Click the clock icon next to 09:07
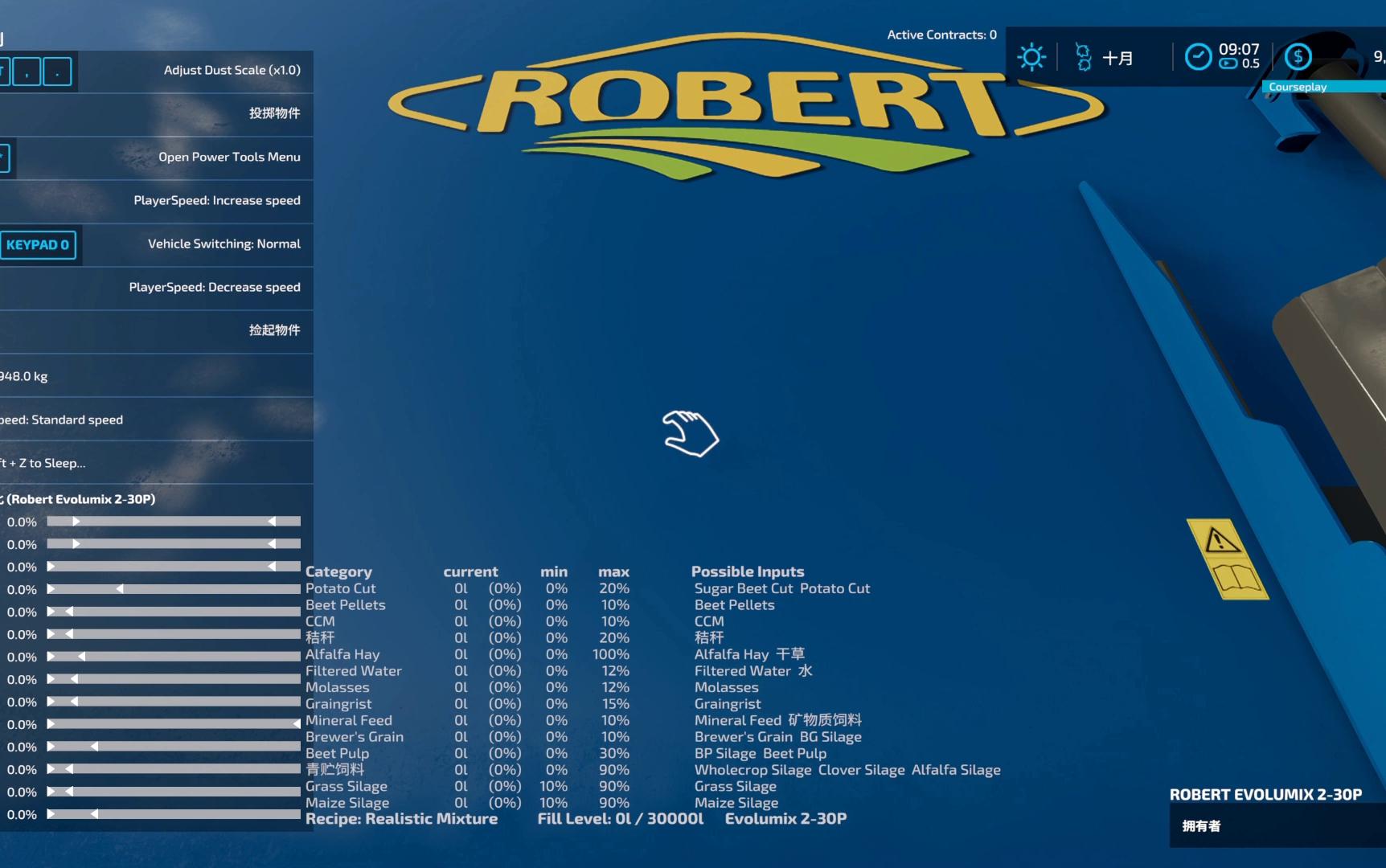This screenshot has width=1386, height=868. (x=1198, y=57)
